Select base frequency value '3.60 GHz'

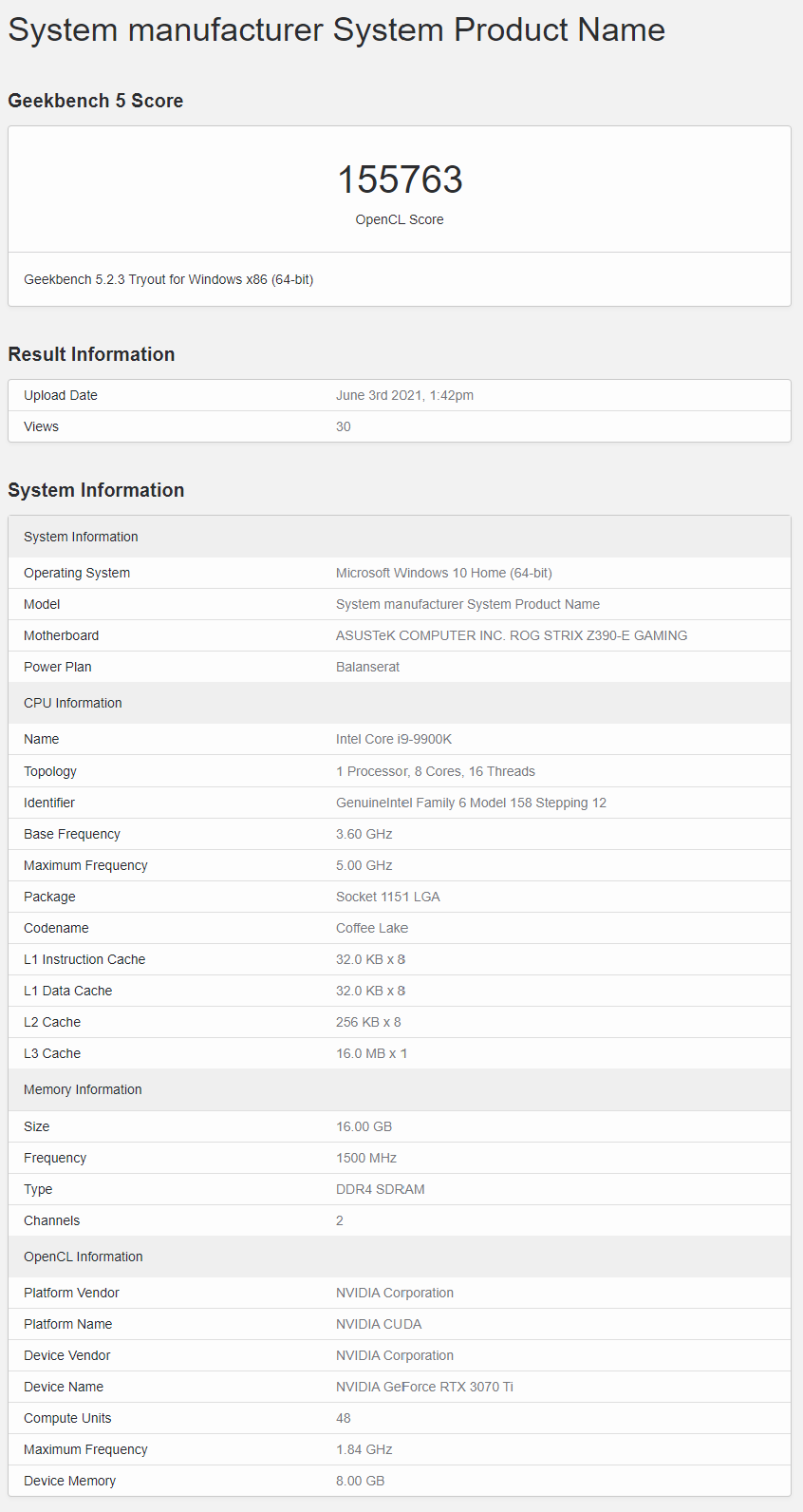[x=364, y=834]
